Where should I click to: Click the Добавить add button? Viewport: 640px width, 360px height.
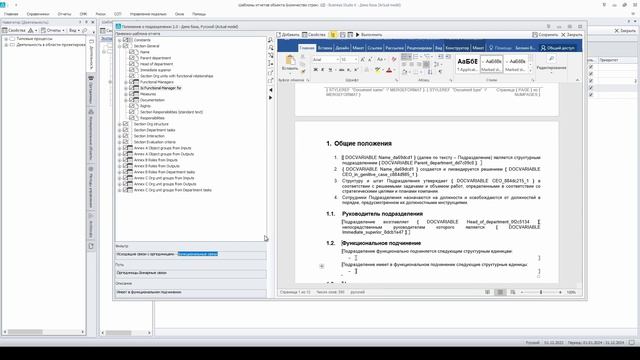click(x=288, y=35)
